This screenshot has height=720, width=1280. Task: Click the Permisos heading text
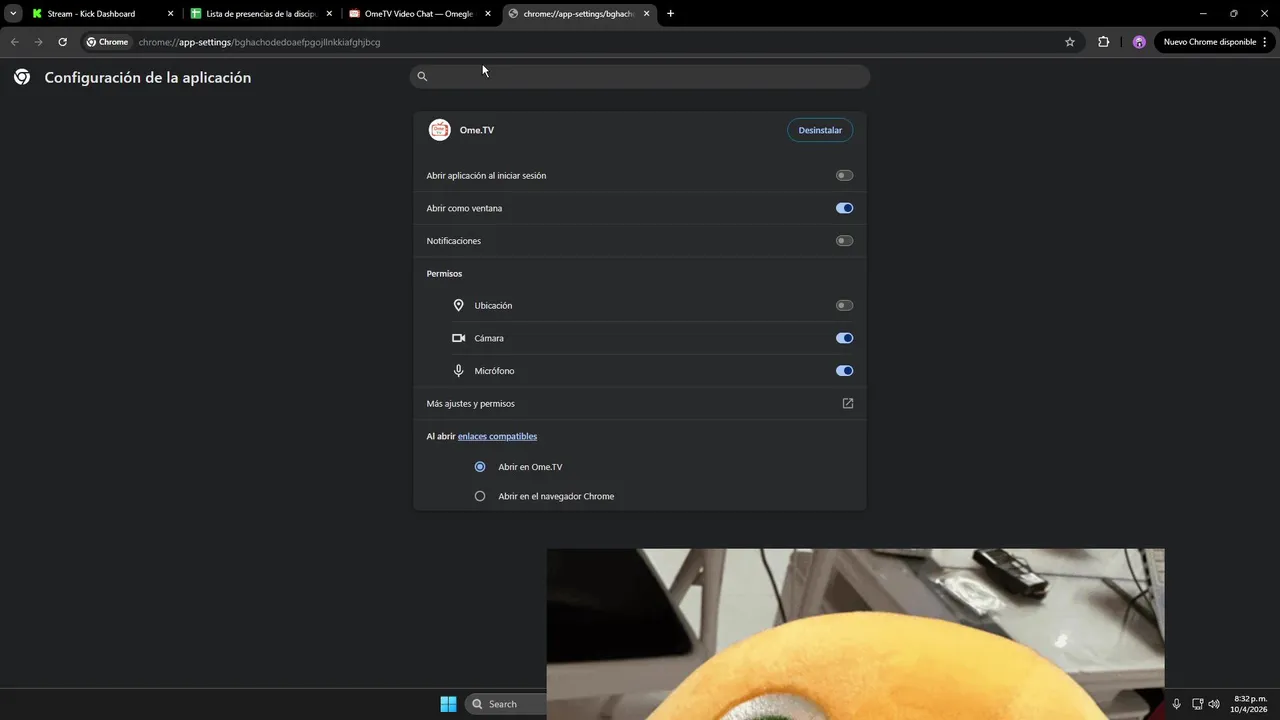coord(444,273)
